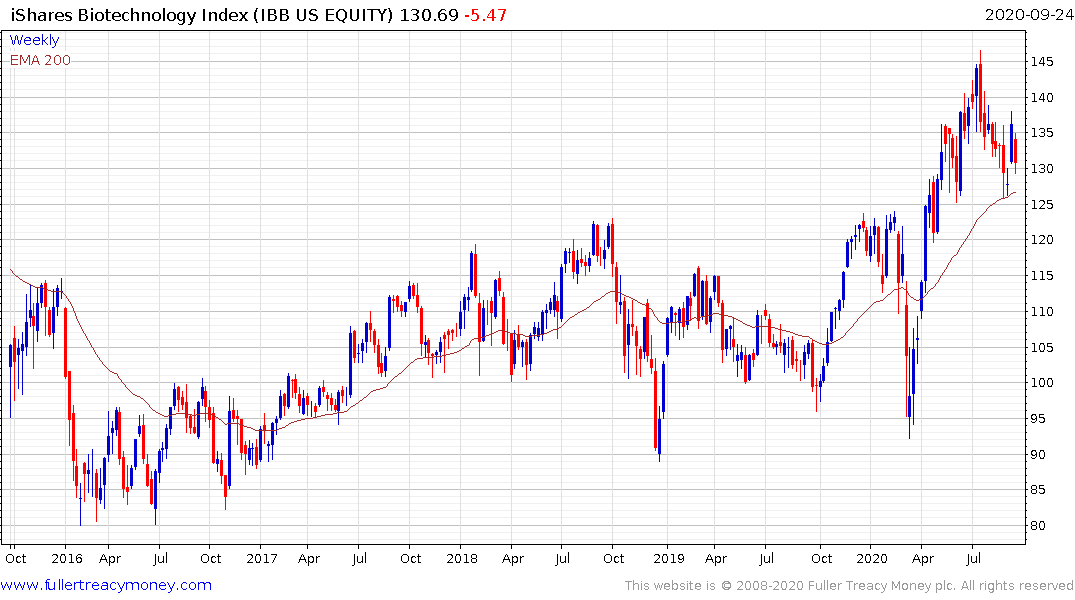The image size is (1075, 600).
Task: Click the 2018 year axis label
Action: 461,558
